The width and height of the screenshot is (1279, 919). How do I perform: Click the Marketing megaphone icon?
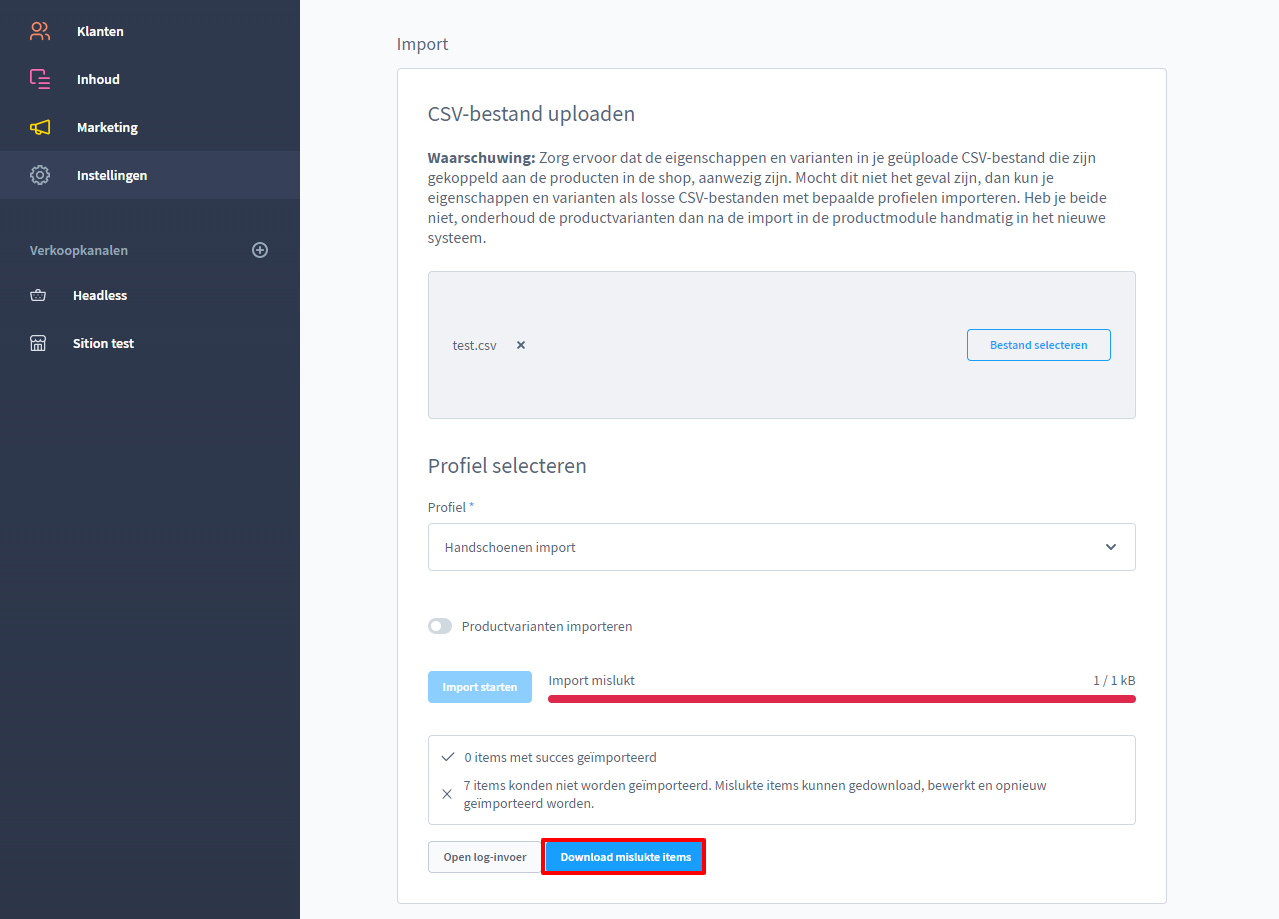point(39,127)
